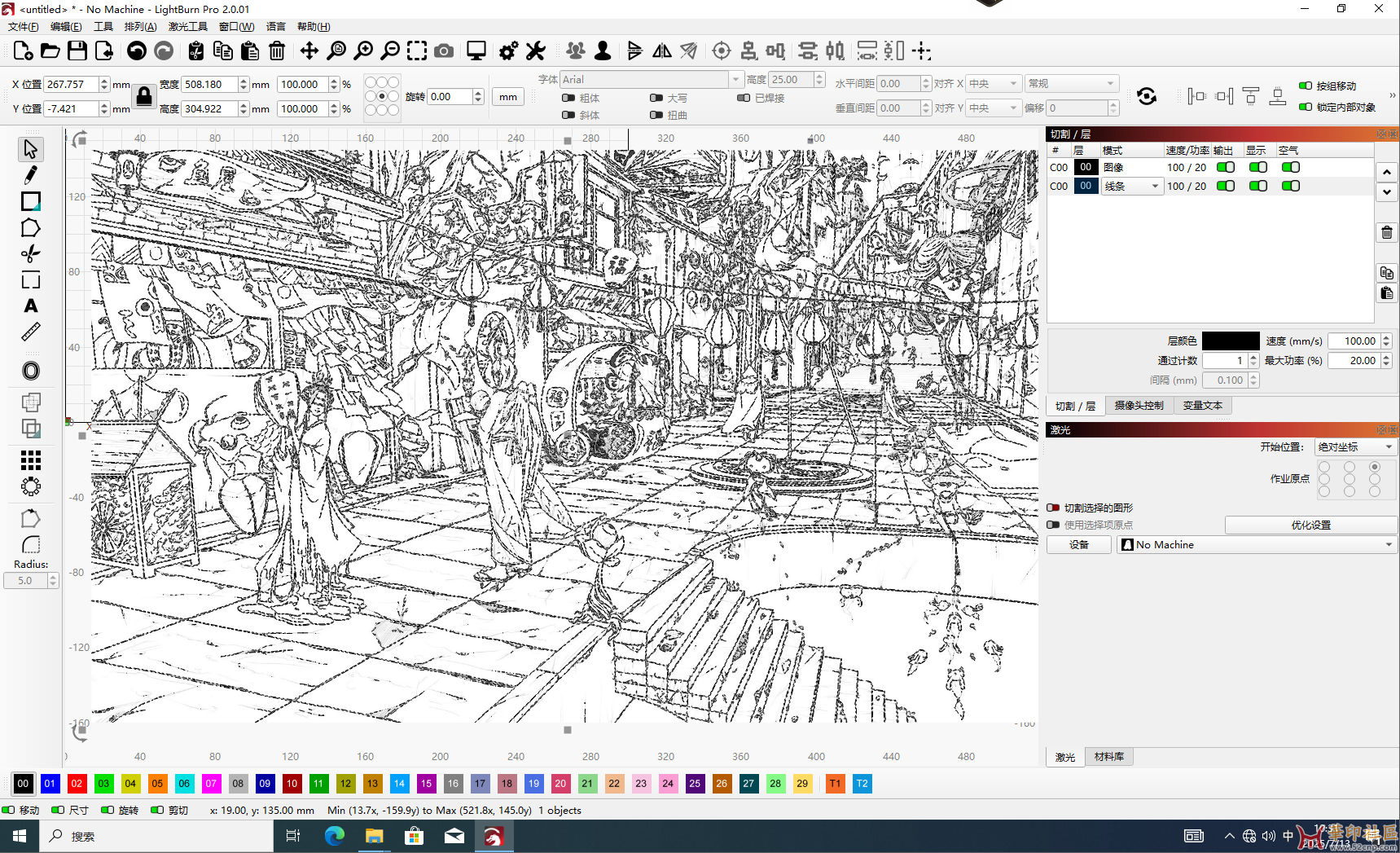Select the Text tool A

(31, 306)
